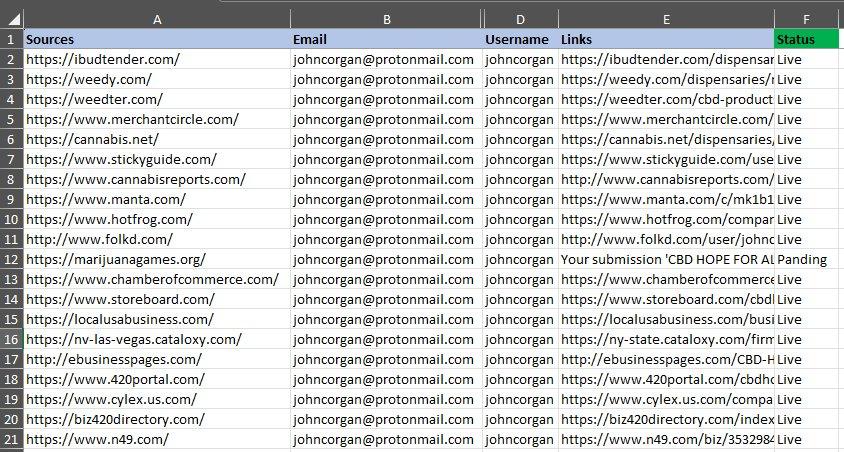Click the Live status in row 13
This screenshot has width=844, height=452.
click(806, 279)
